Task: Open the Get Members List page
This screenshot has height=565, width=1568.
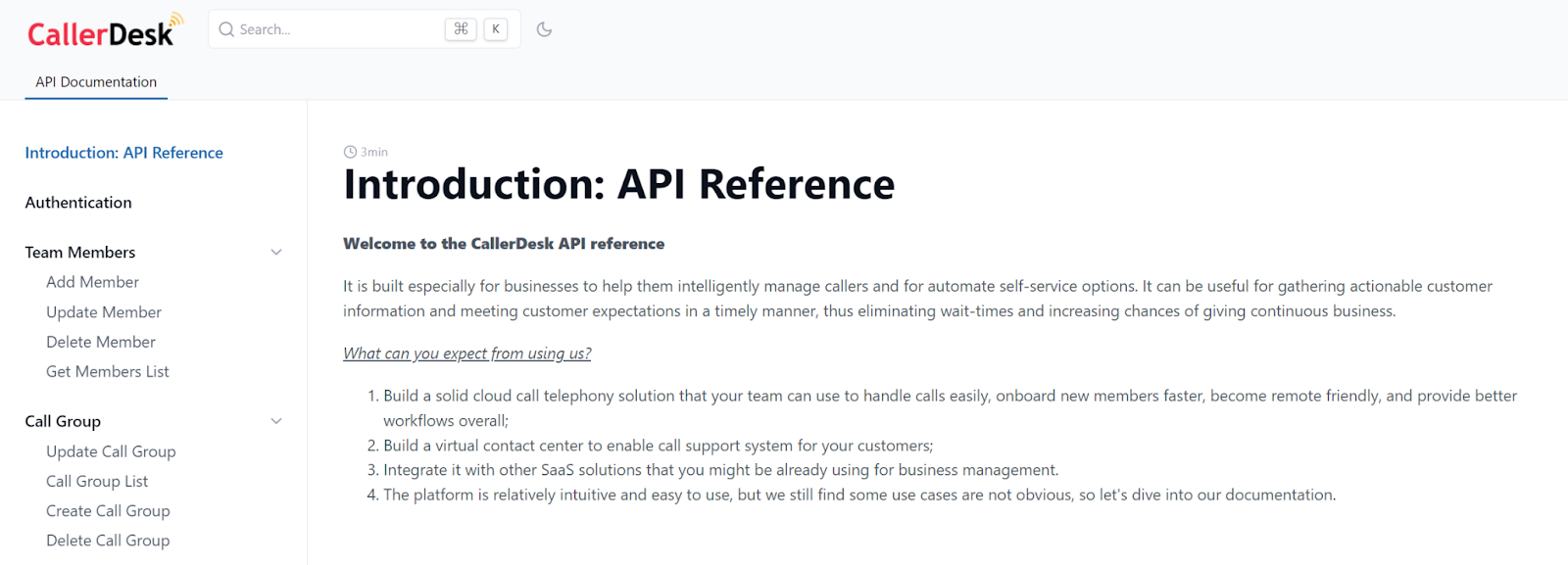Action: point(108,372)
